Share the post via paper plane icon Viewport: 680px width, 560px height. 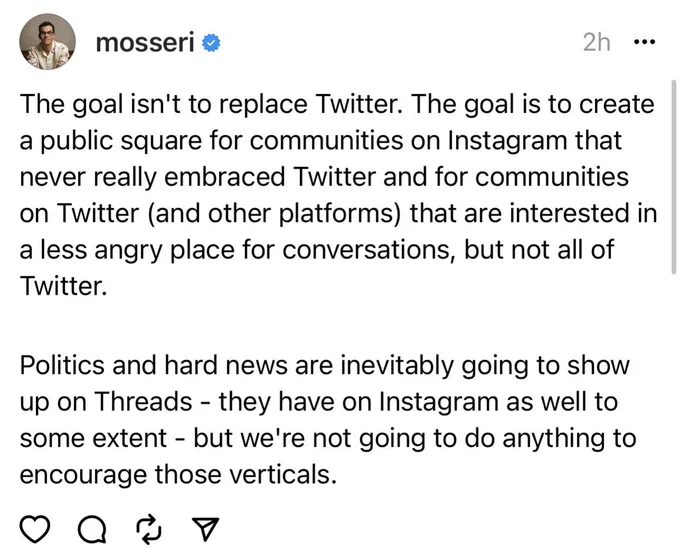[205, 529]
